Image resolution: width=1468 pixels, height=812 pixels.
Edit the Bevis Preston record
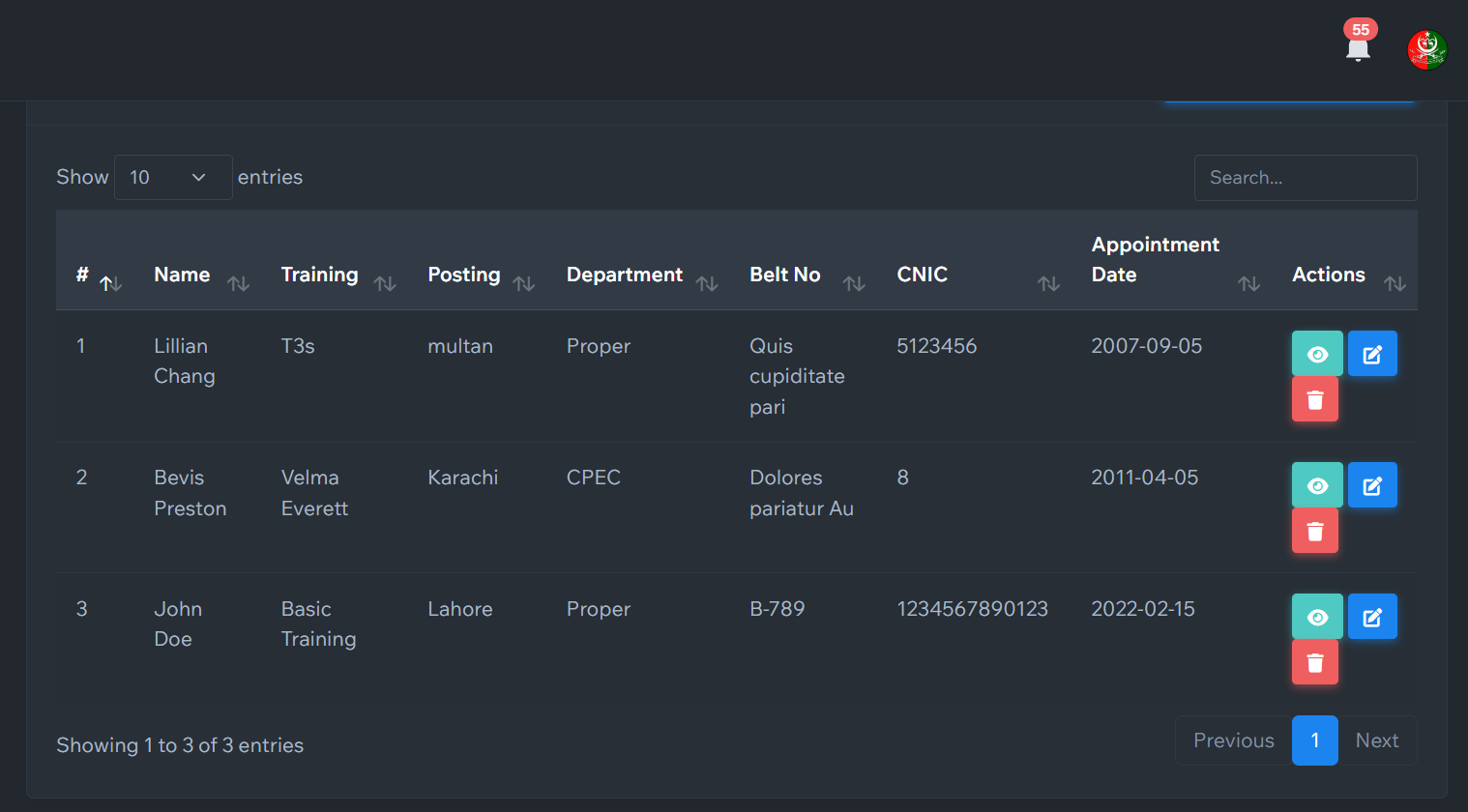[x=1372, y=485]
